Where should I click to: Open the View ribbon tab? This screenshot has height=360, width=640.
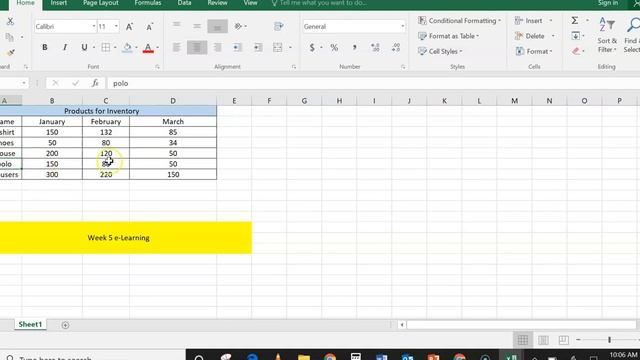[x=250, y=3]
